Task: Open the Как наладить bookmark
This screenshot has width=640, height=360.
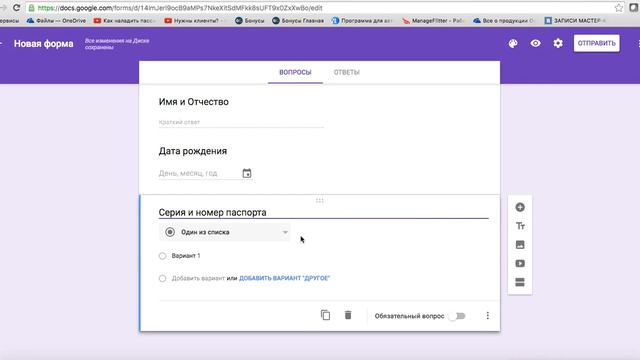Action: [x=124, y=20]
